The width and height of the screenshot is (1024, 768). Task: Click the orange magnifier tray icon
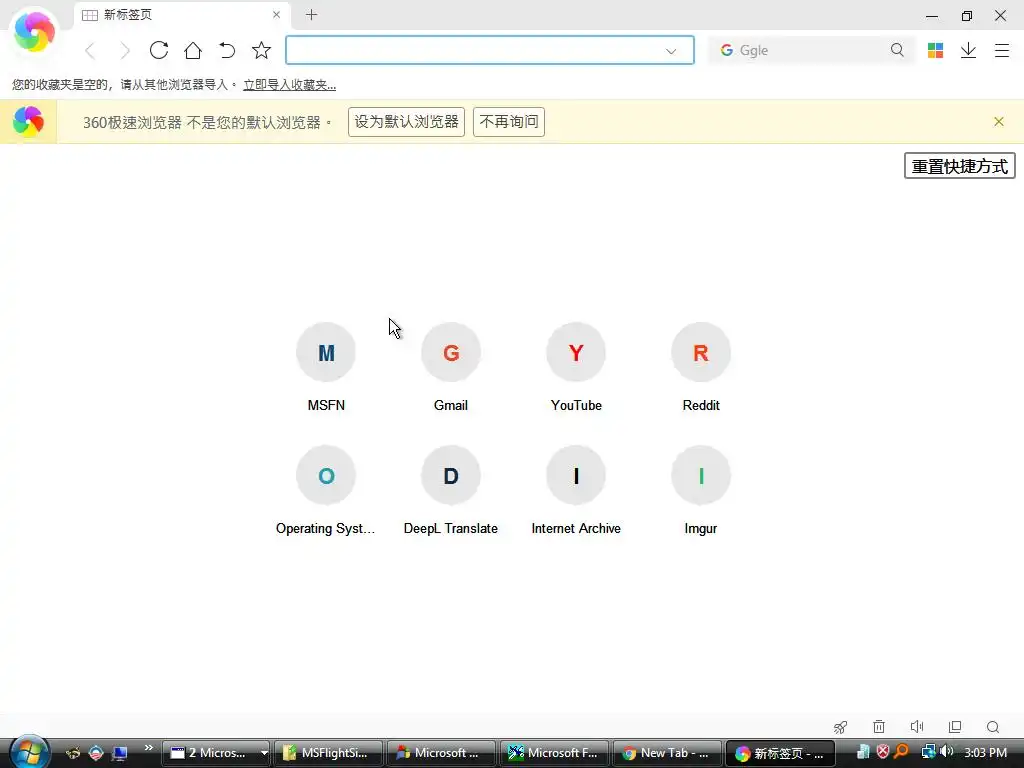point(901,752)
